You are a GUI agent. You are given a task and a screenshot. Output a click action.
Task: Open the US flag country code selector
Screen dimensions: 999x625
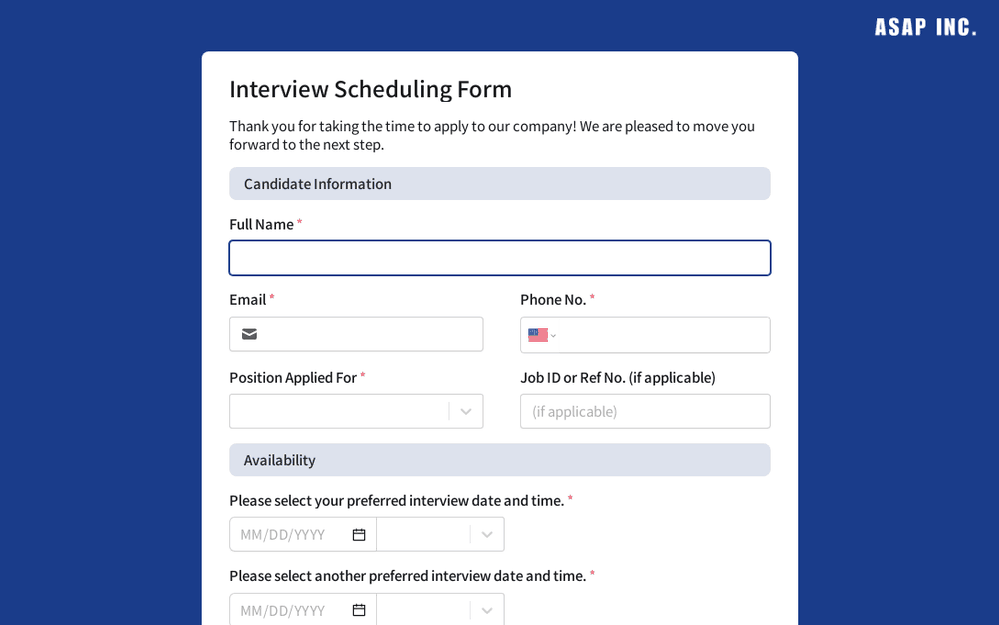(x=541, y=335)
